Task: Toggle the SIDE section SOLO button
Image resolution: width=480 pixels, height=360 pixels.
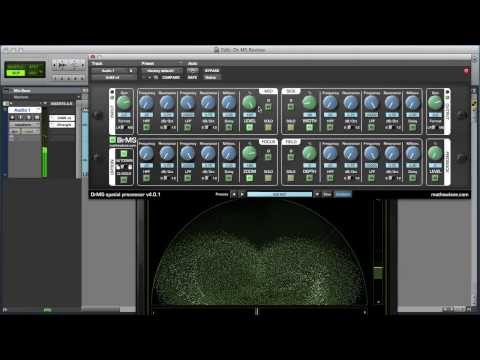Action: 291,127
